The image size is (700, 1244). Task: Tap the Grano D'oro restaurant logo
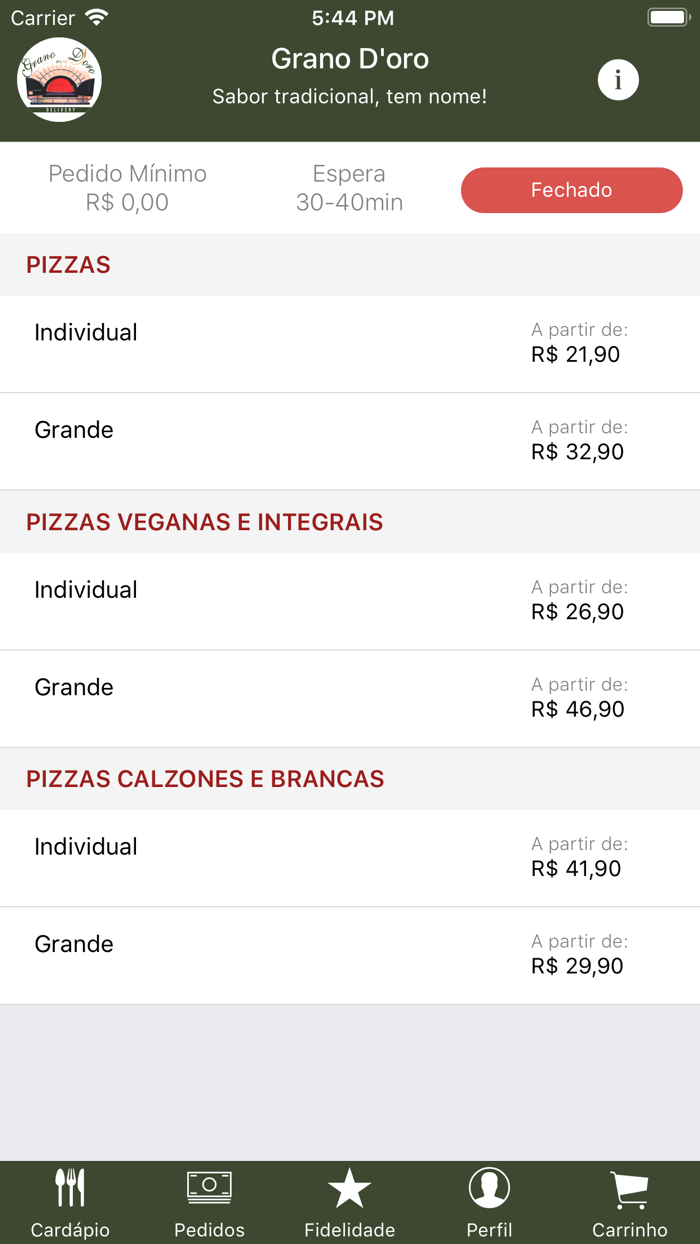[59, 80]
